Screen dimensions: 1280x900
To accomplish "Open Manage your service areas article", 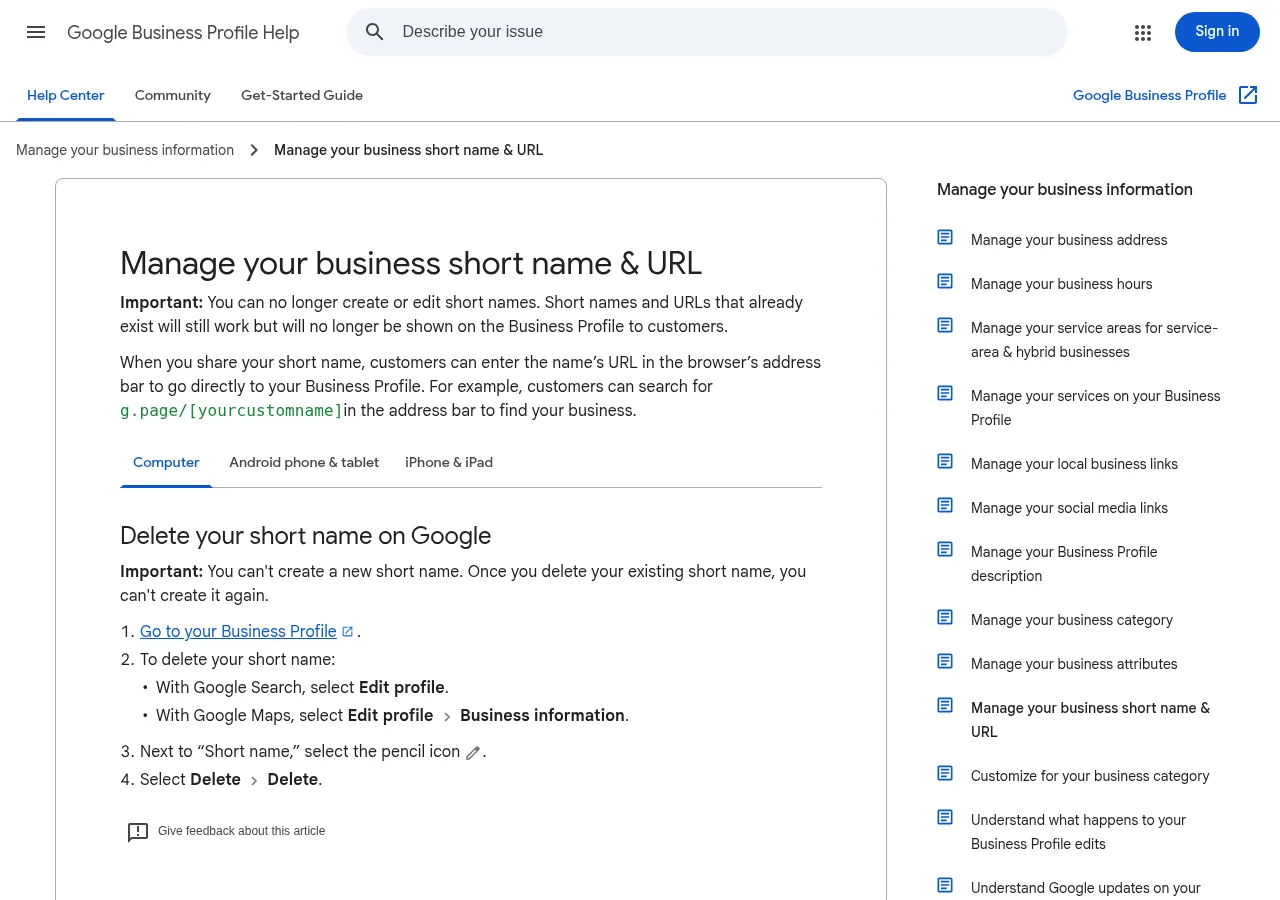I will point(1094,340).
